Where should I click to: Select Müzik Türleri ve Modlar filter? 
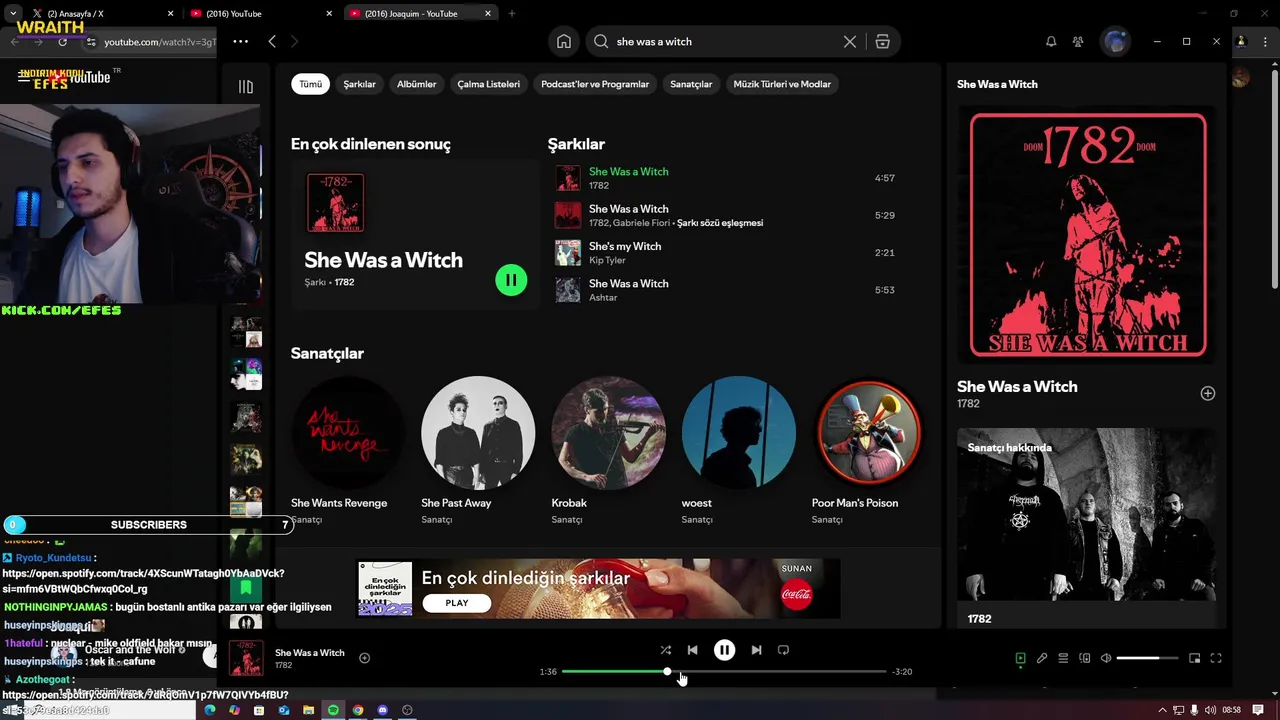click(x=782, y=84)
